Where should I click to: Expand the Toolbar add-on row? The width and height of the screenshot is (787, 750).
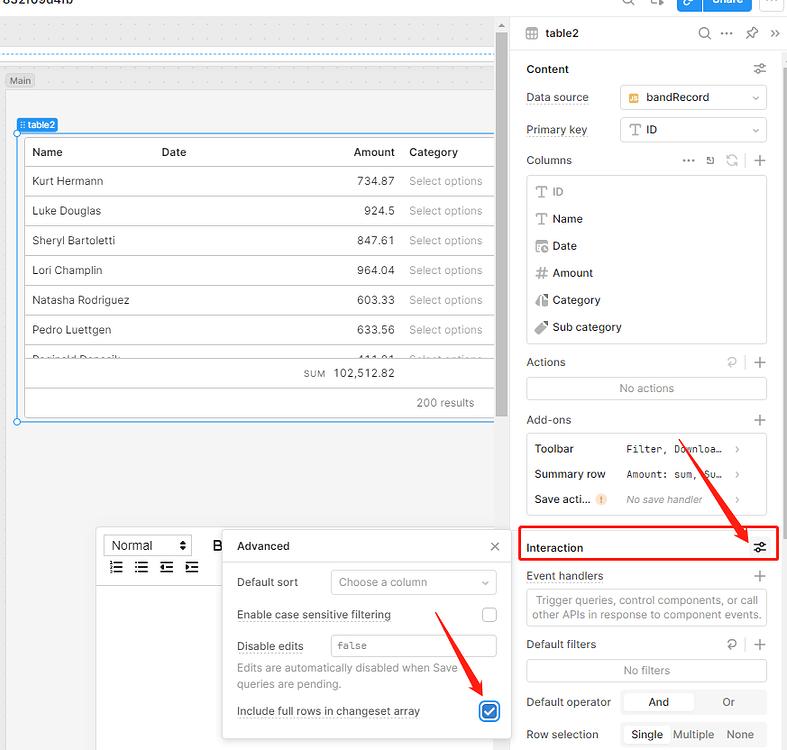point(646,449)
